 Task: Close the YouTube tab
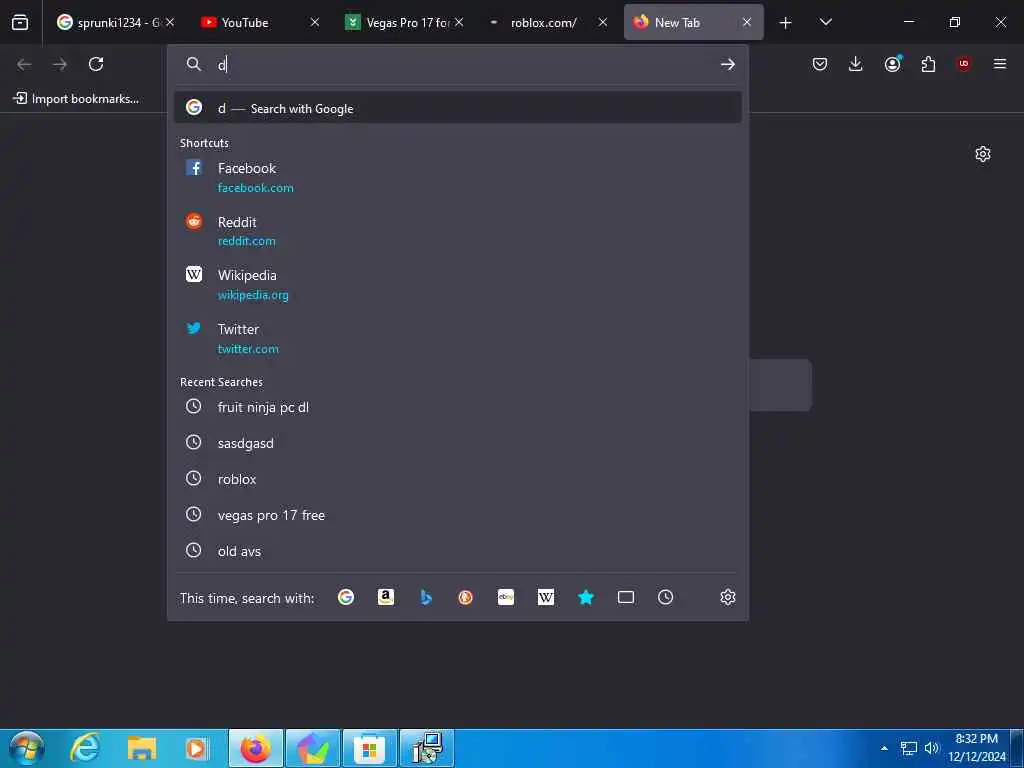(x=315, y=22)
